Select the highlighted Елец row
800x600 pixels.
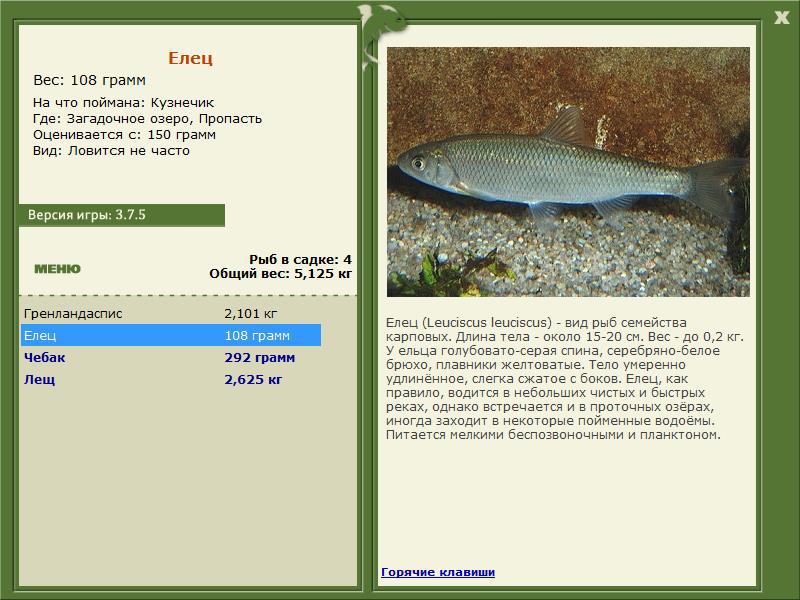click(x=171, y=335)
